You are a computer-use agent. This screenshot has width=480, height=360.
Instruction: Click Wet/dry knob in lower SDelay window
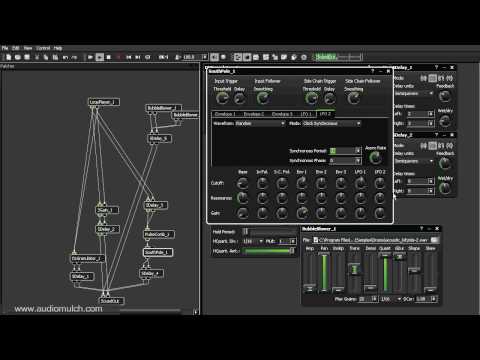point(445,189)
